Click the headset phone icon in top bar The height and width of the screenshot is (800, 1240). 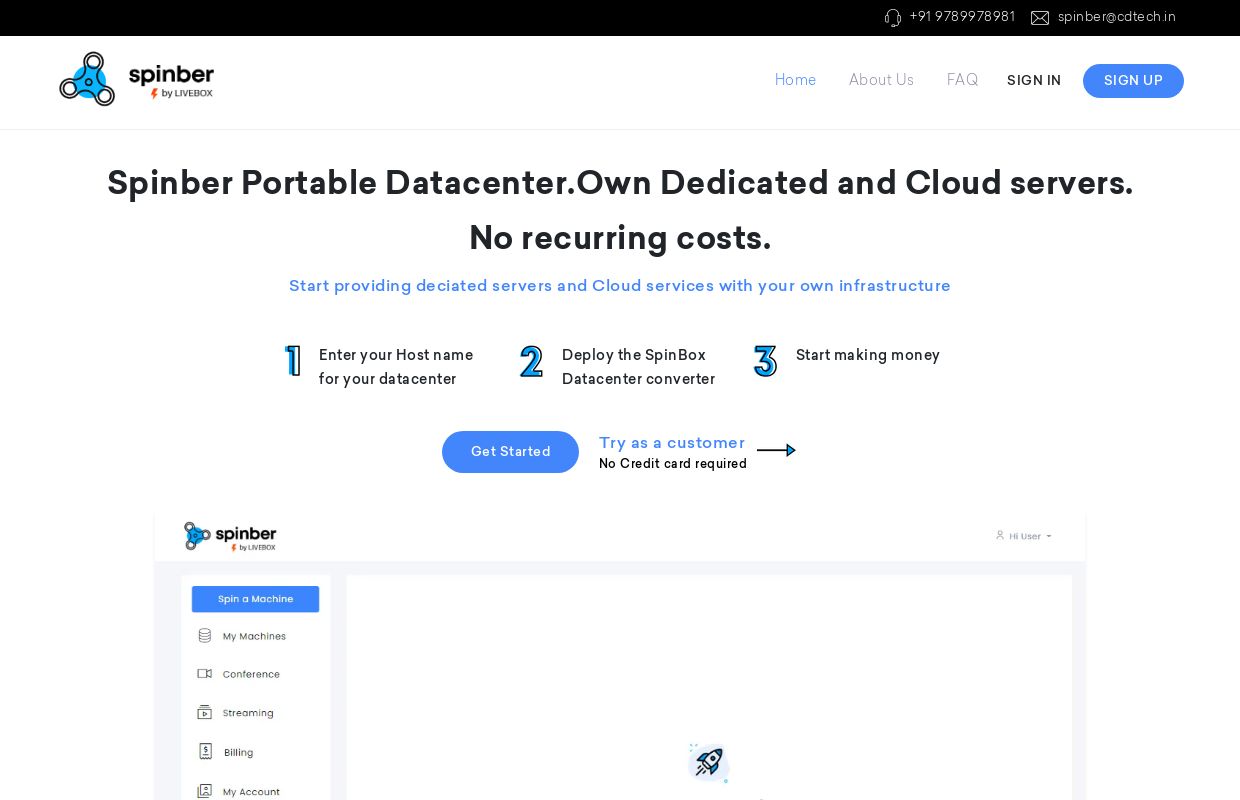(893, 18)
